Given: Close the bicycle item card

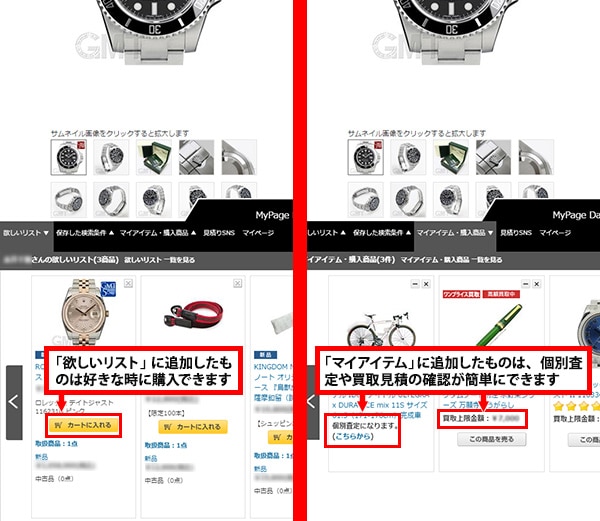Looking at the screenshot, I should (x=426, y=284).
